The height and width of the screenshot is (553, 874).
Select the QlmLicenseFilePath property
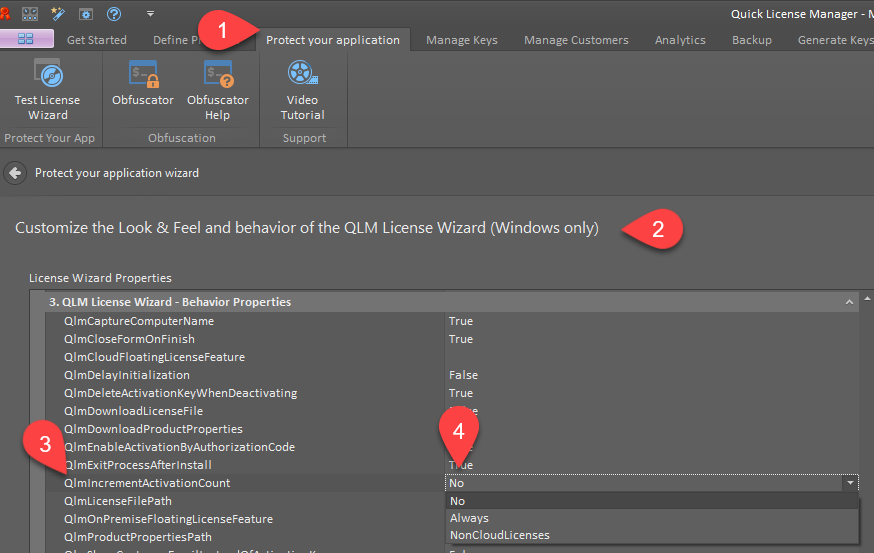pos(118,501)
